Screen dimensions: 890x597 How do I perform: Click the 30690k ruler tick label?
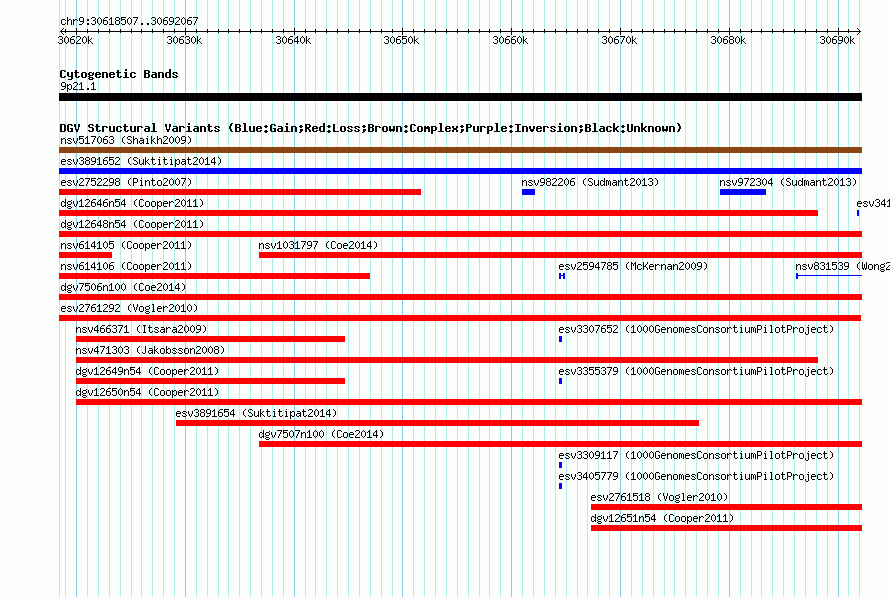837,40
